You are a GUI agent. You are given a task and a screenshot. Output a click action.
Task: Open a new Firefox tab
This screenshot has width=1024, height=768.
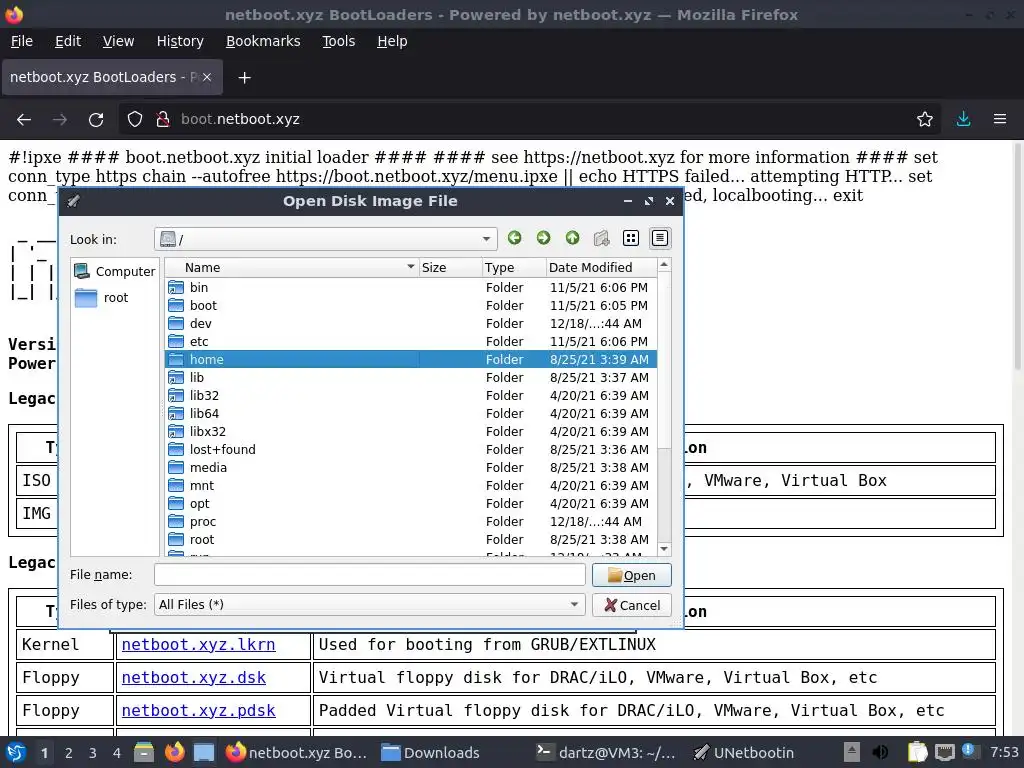click(244, 78)
